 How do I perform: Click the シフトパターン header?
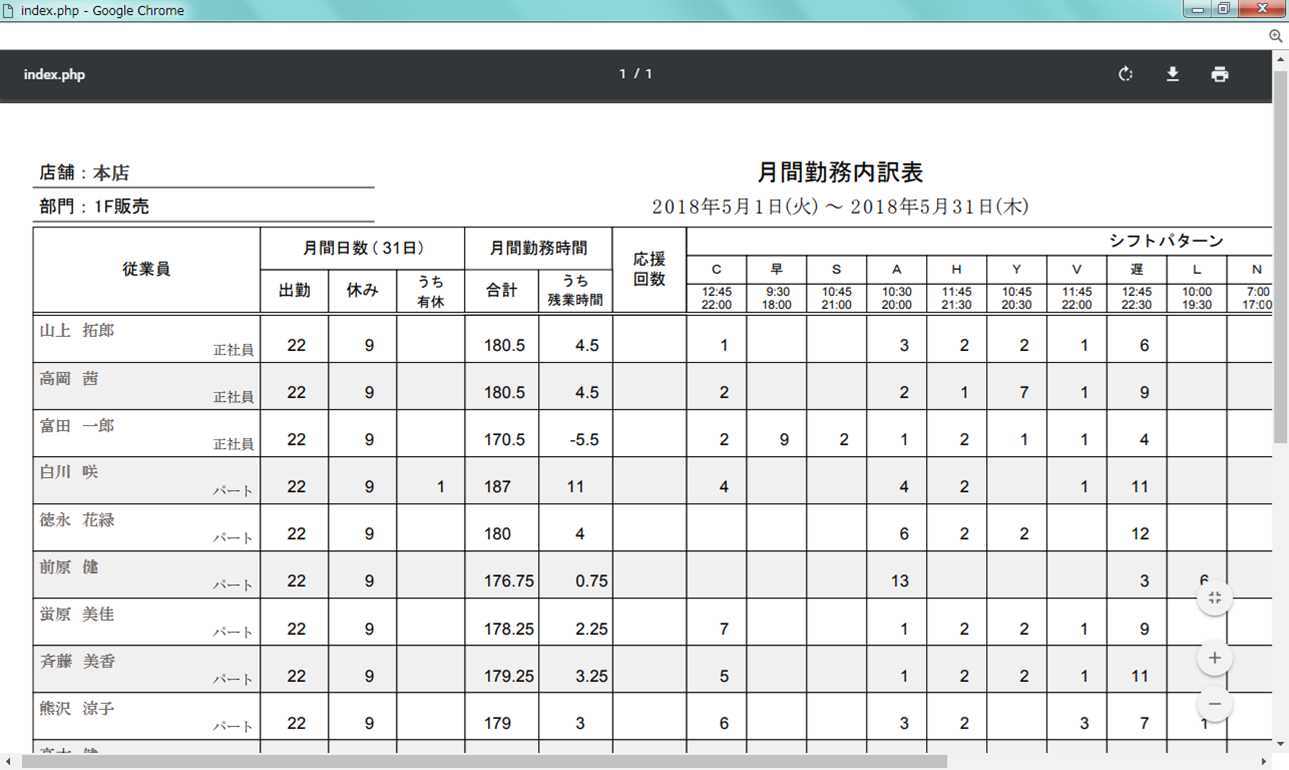point(1166,241)
